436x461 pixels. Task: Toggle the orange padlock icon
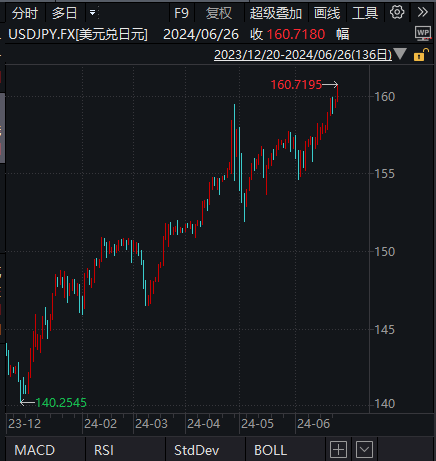click(x=421, y=54)
